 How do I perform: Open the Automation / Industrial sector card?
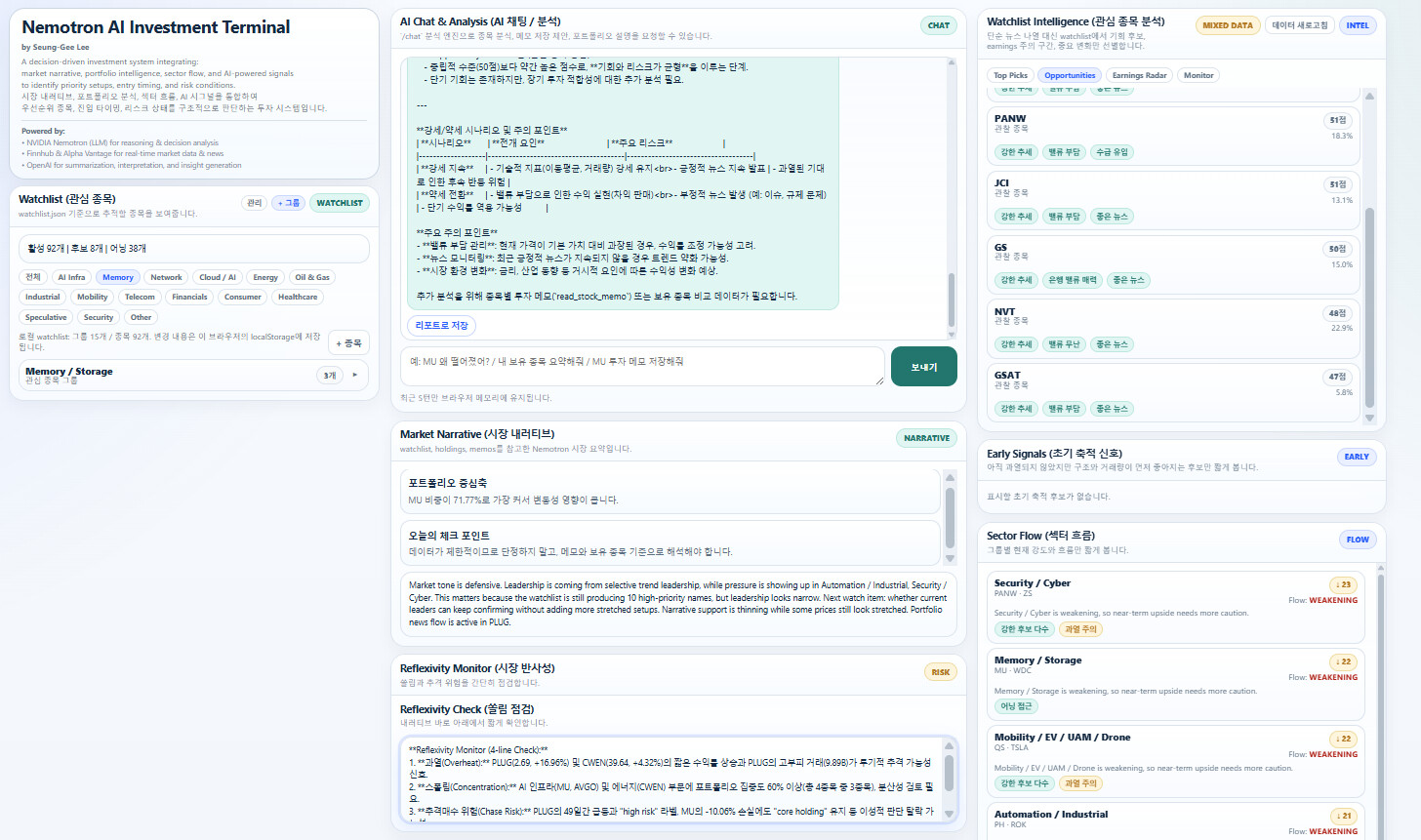tap(1175, 821)
